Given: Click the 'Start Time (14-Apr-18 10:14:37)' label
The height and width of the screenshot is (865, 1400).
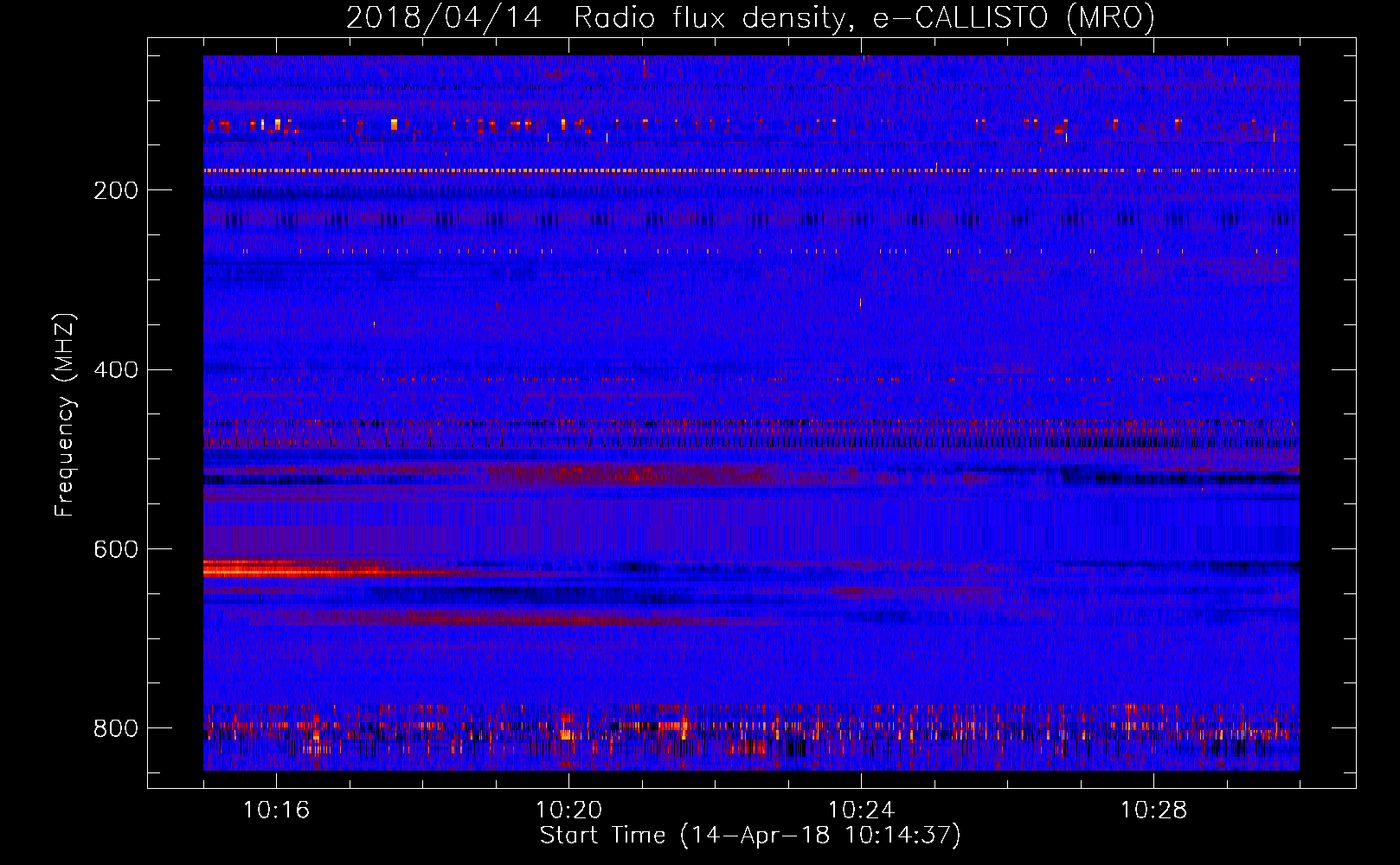Looking at the screenshot, I should (750, 836).
